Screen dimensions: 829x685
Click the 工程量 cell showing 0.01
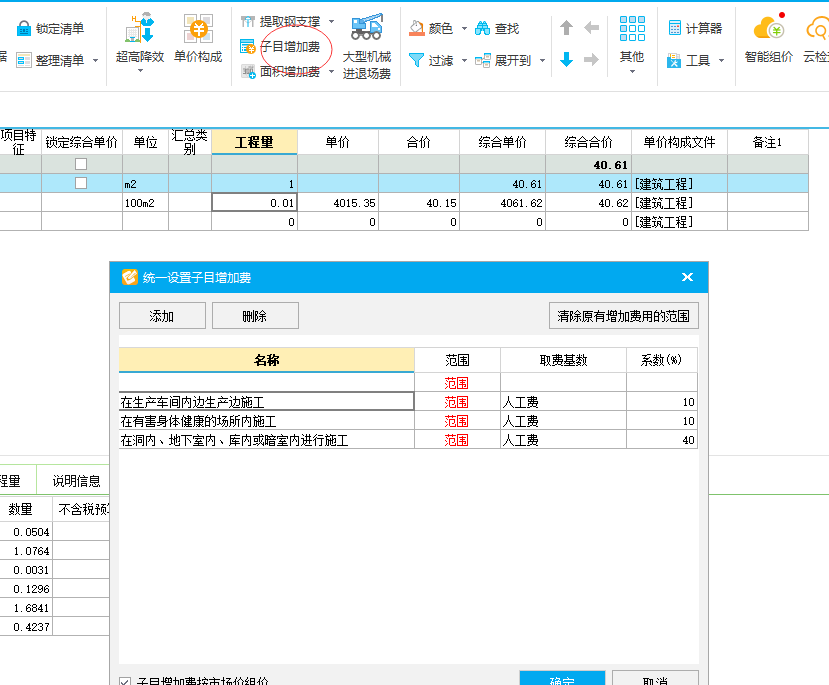coord(254,202)
